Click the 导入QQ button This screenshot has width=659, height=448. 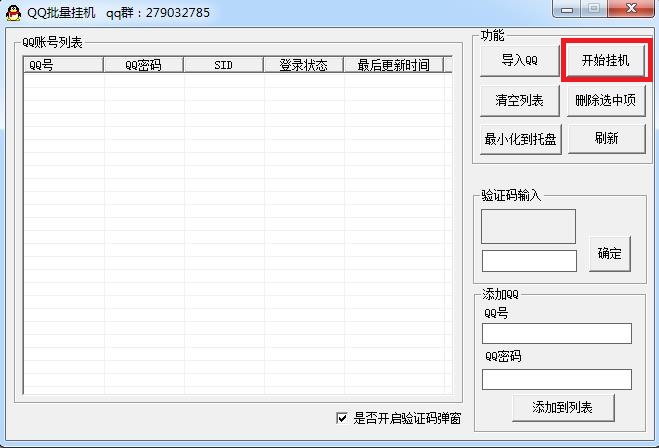point(520,61)
